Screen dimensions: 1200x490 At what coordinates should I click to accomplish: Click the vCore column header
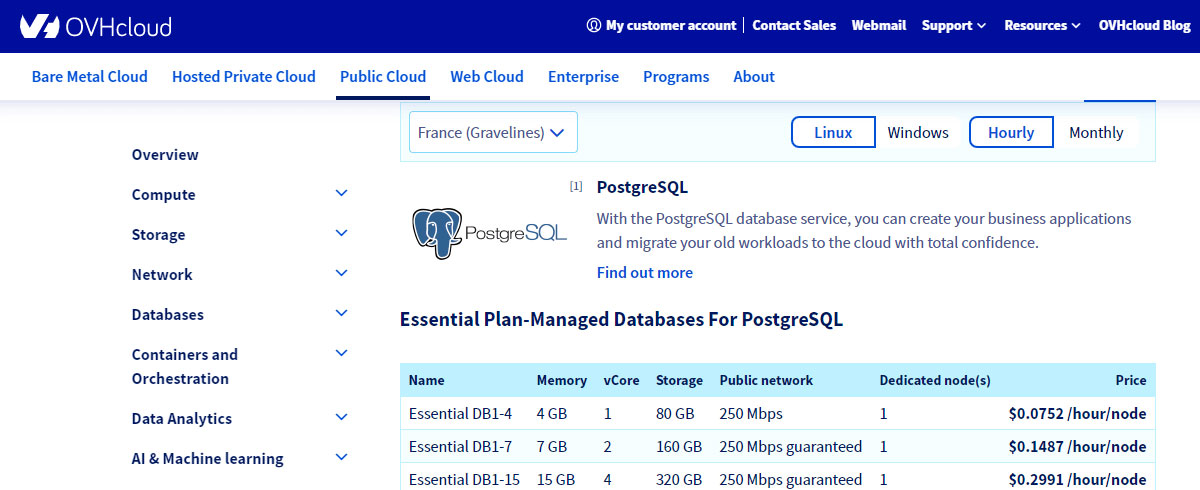(x=622, y=380)
